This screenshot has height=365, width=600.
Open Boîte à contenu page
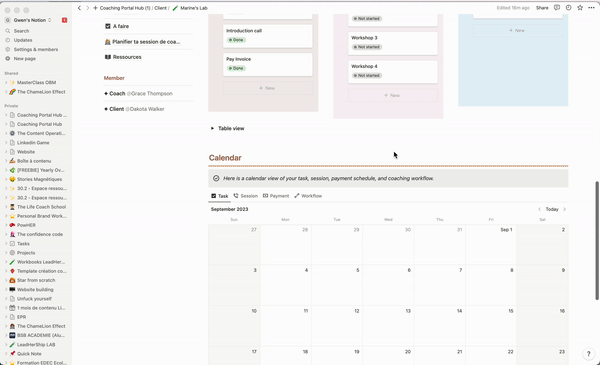pyautogui.click(x=34, y=161)
